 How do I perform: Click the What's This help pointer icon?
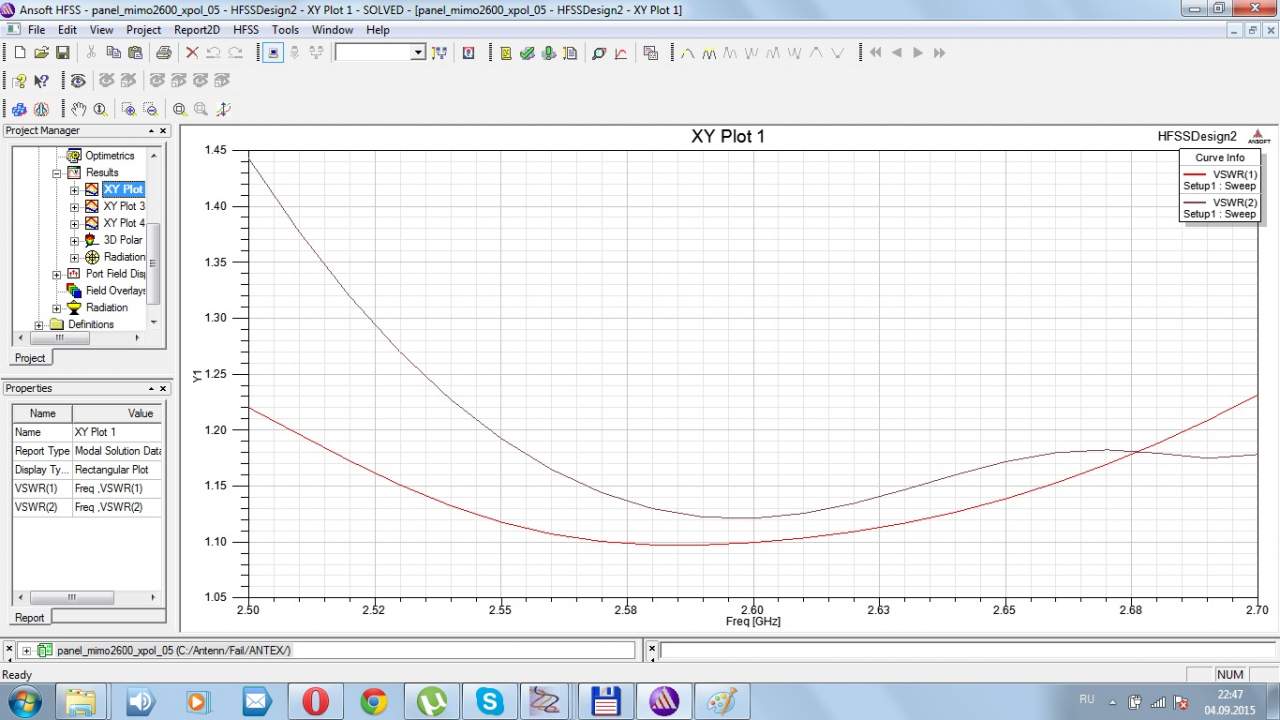(41, 81)
